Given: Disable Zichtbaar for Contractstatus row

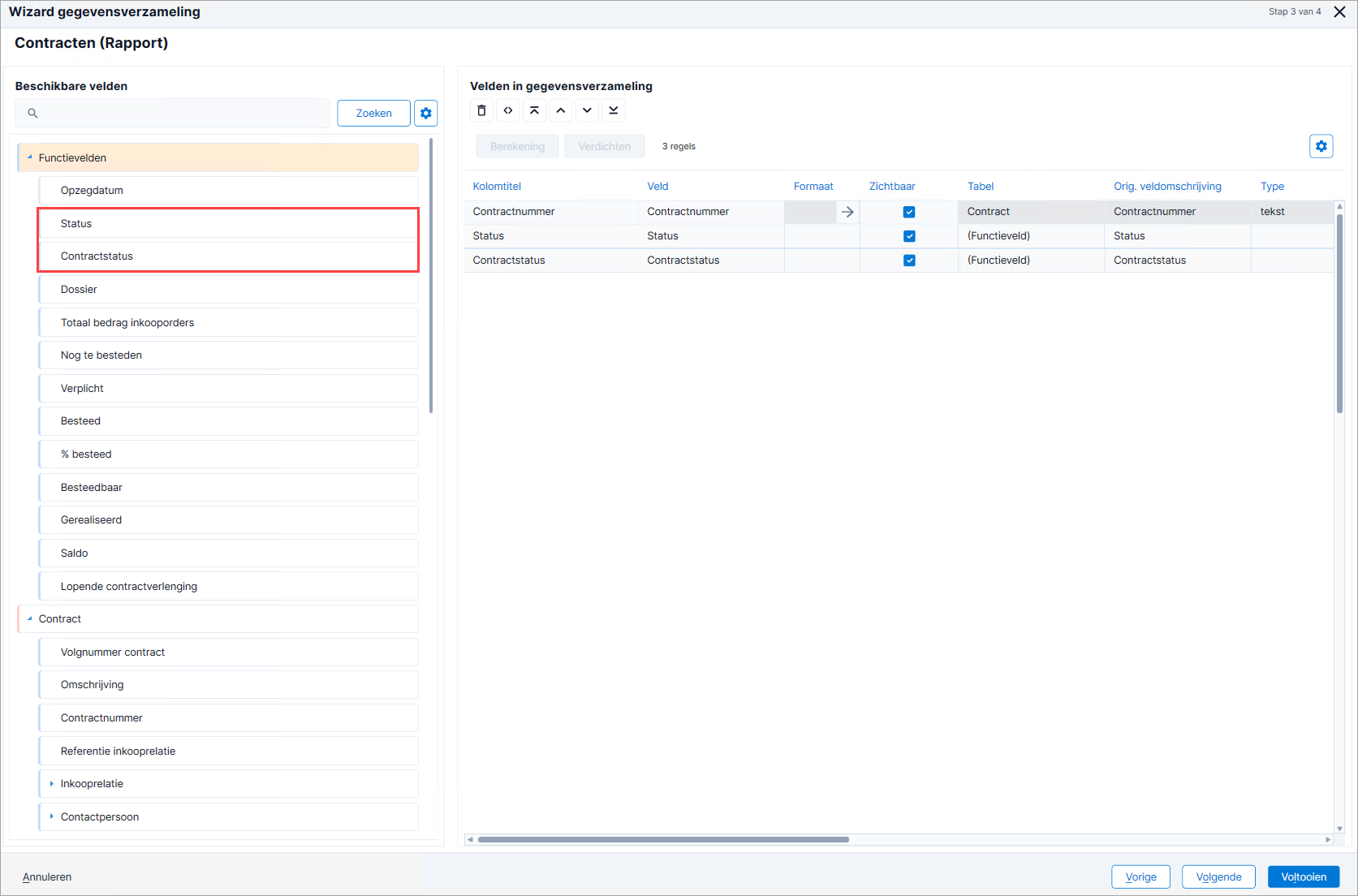Looking at the screenshot, I should 909,261.
